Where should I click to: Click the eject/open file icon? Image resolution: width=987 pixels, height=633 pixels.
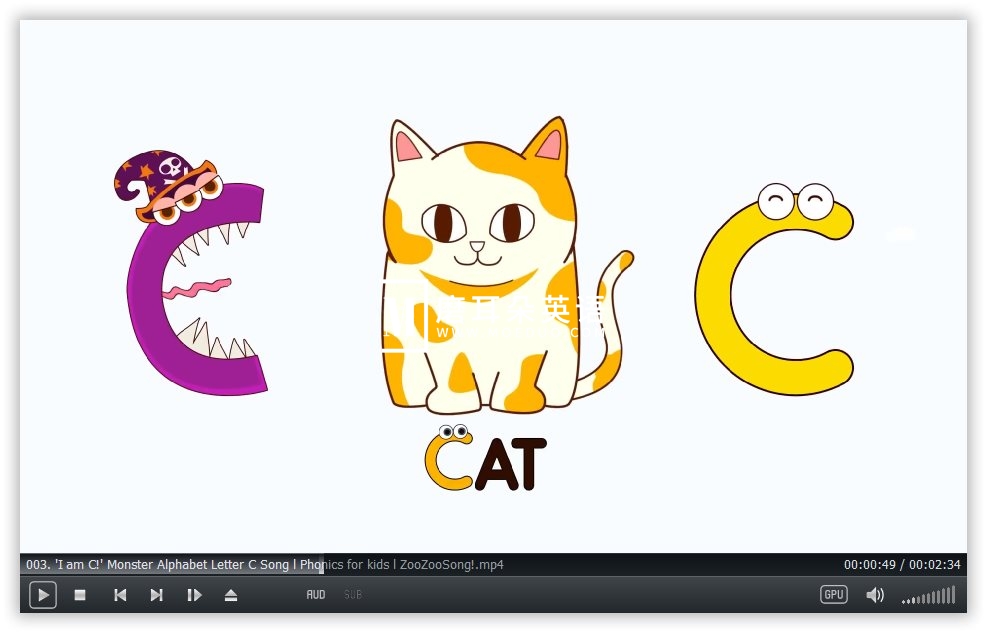[231, 595]
